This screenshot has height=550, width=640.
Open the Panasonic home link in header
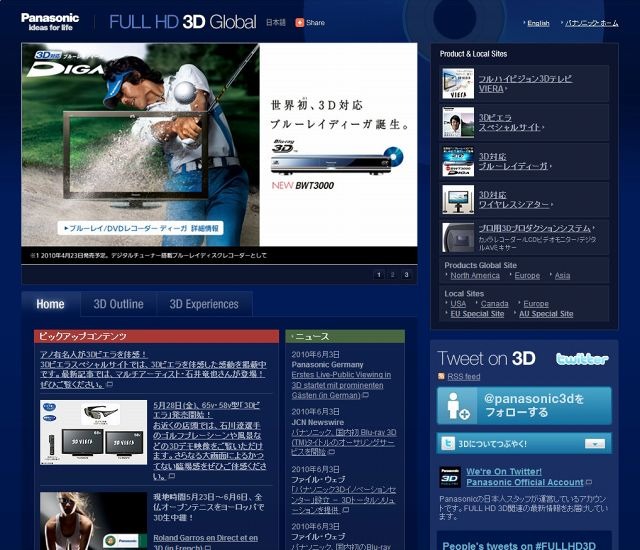click(x=591, y=23)
